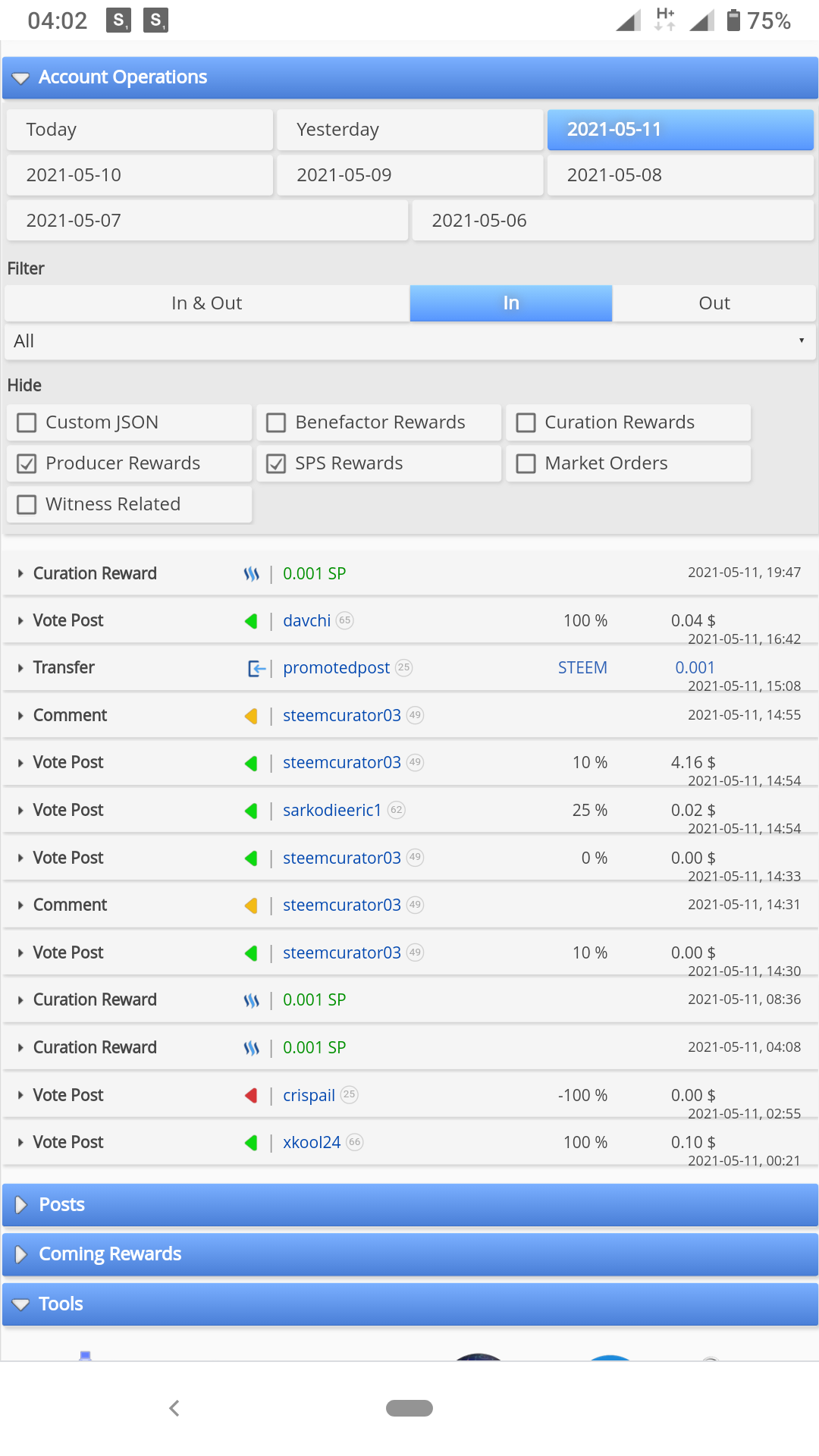This screenshot has height=1456, width=819.
Task: Click green vote arrow in xkool24 row
Action: click(251, 1143)
